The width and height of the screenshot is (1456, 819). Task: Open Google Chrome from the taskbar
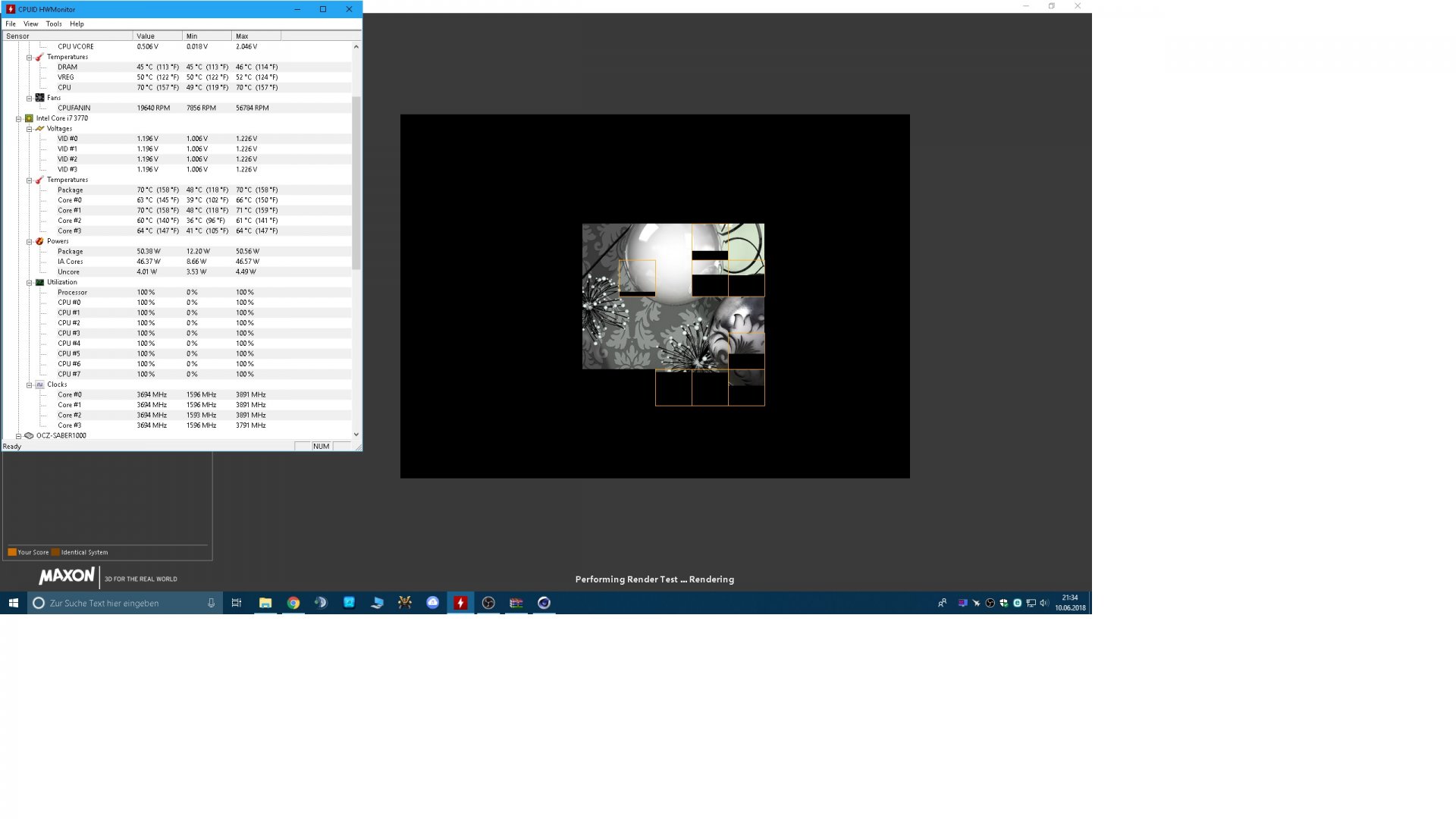293,603
